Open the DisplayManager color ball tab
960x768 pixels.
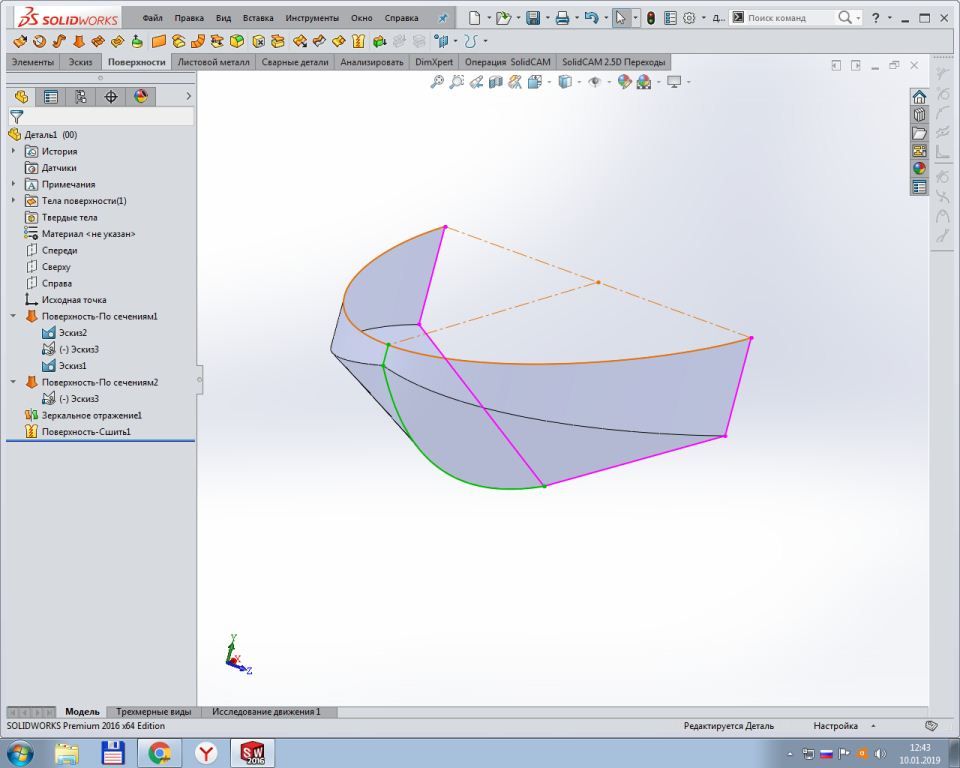[140, 97]
